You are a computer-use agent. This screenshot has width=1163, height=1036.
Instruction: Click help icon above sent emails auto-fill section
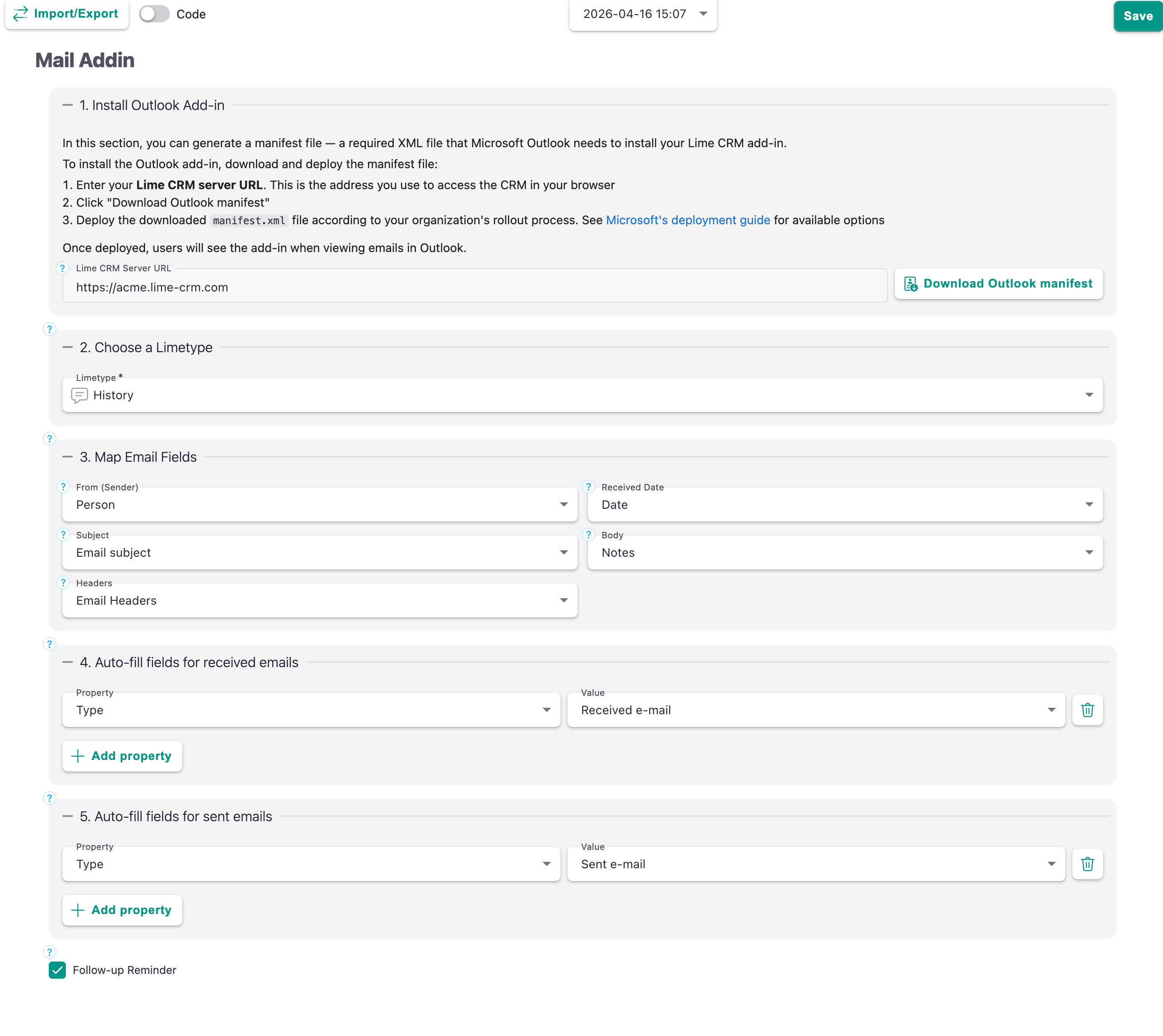pyautogui.click(x=50, y=798)
